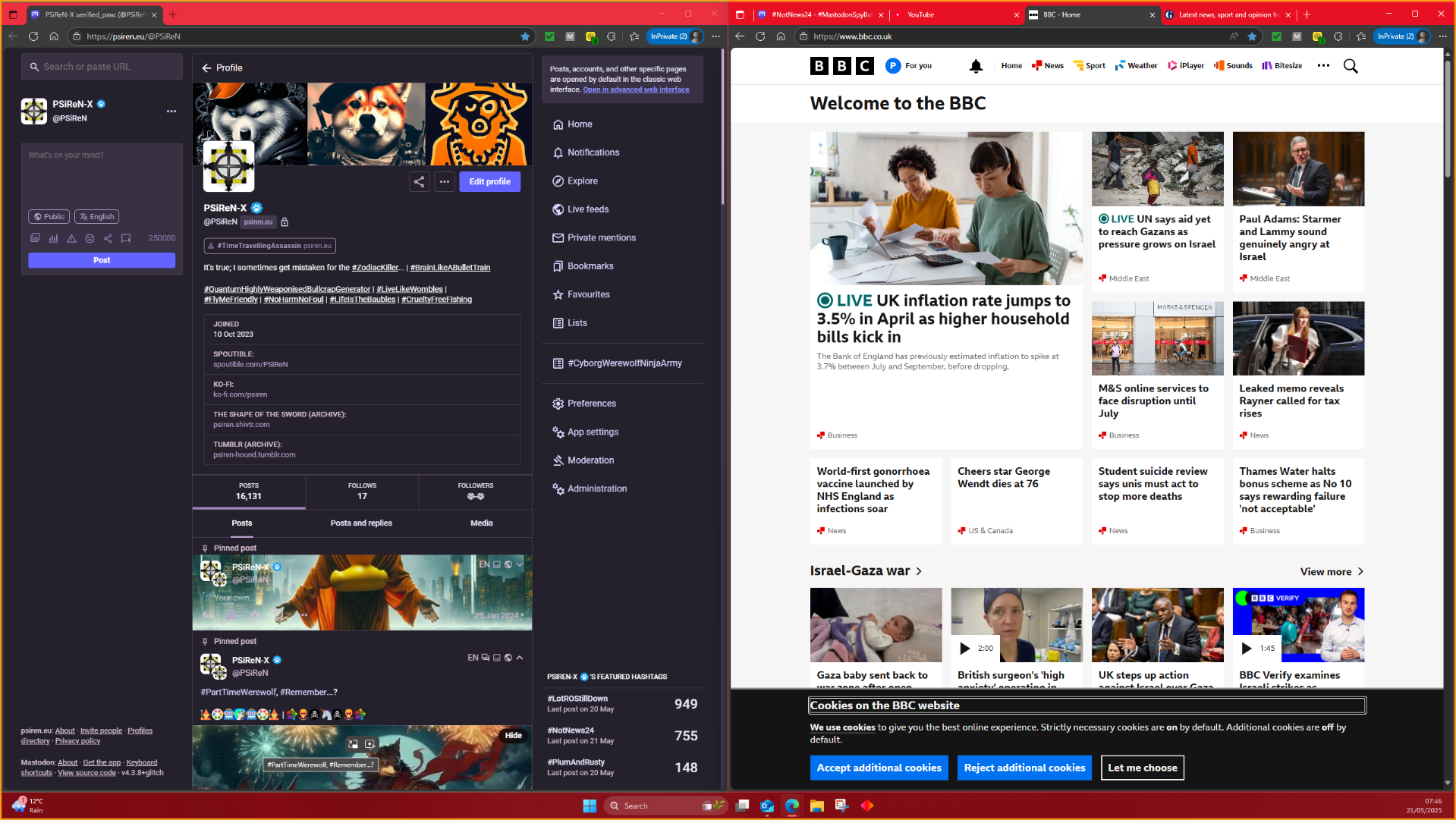Open Bookmarks in the Mastodon sidebar
The height and width of the screenshot is (820, 1456).
[x=583, y=266]
